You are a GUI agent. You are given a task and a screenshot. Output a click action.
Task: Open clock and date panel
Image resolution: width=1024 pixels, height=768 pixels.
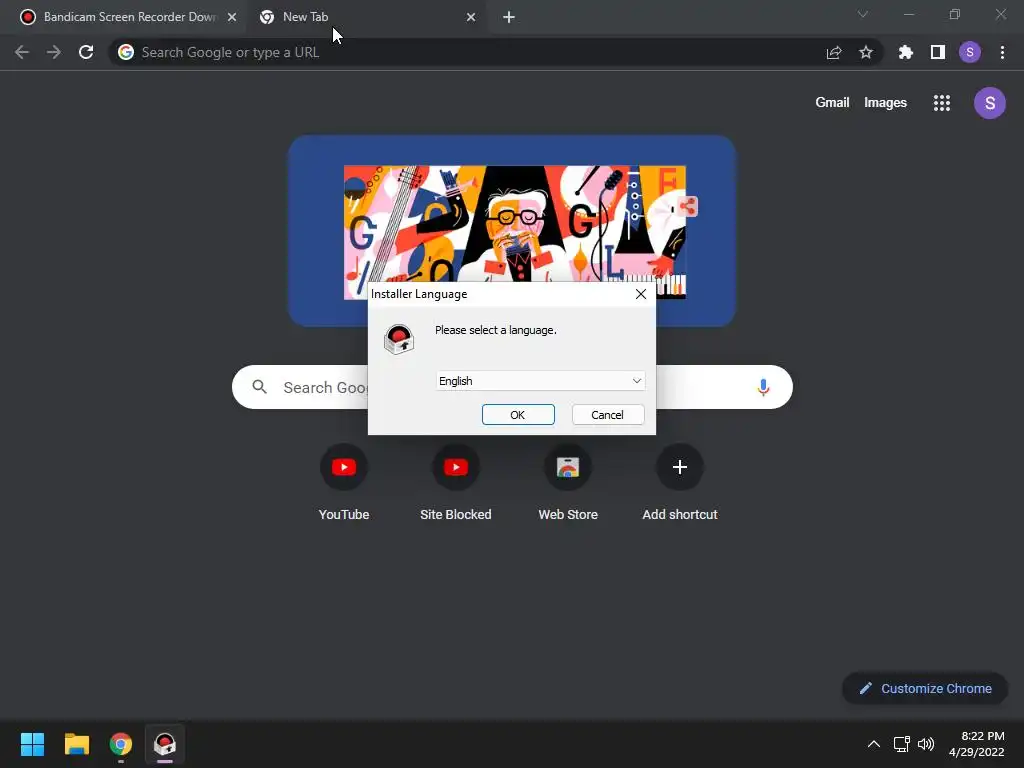click(977, 744)
